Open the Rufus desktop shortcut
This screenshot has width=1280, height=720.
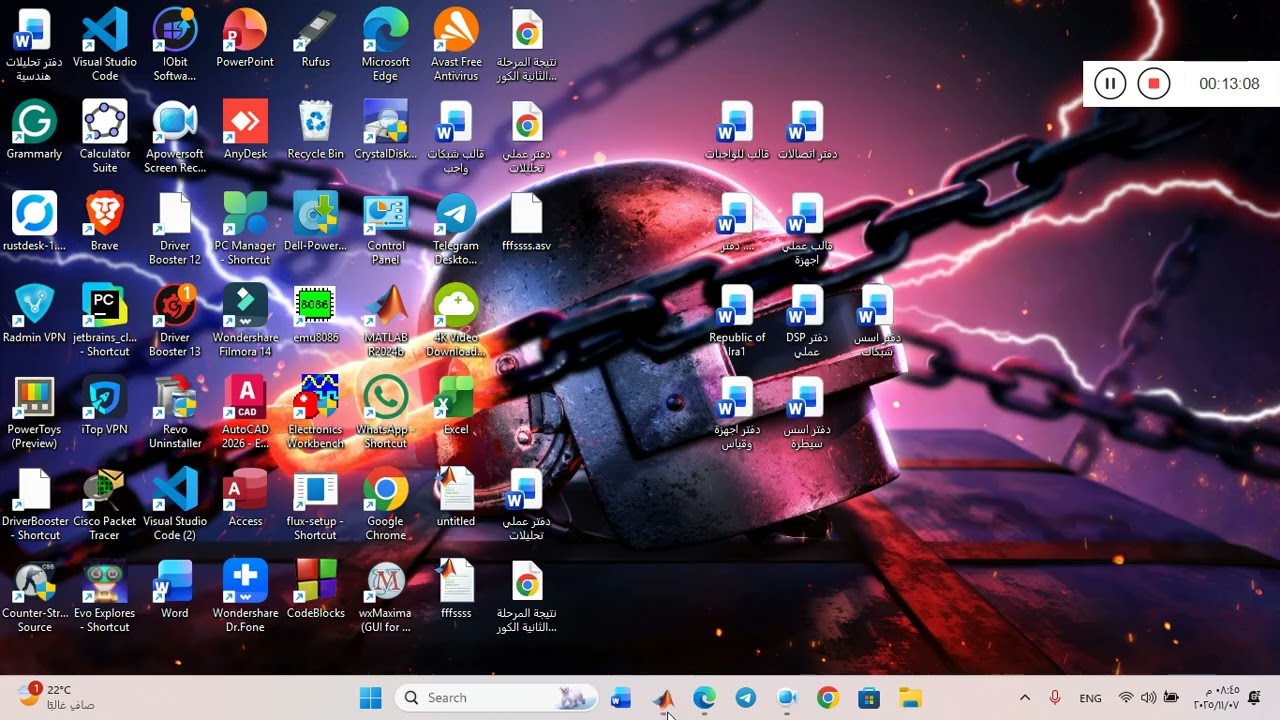(315, 39)
